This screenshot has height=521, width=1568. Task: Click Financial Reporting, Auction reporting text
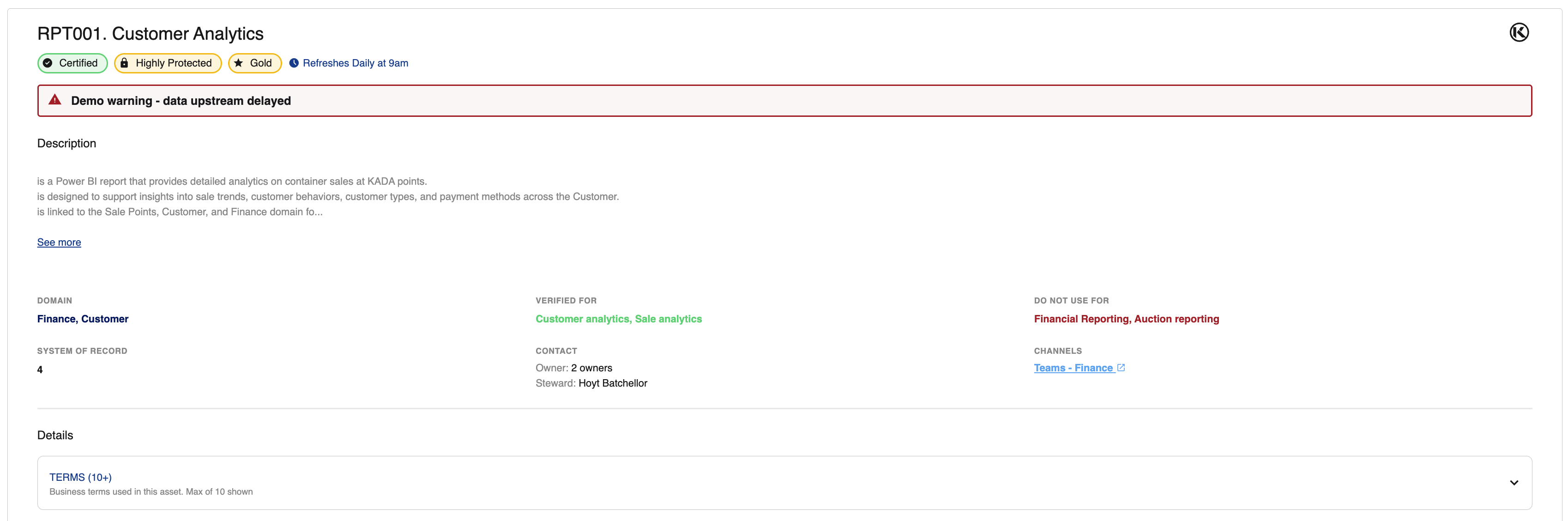(x=1126, y=319)
